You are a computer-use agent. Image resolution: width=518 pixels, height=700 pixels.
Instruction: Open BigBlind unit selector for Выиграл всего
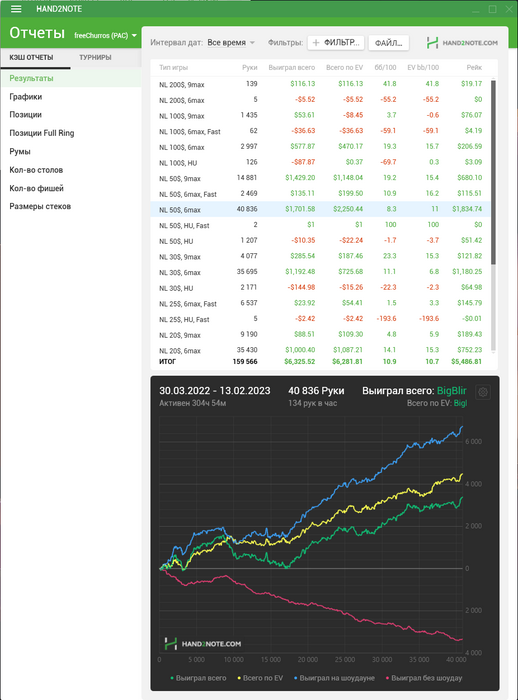(x=451, y=391)
